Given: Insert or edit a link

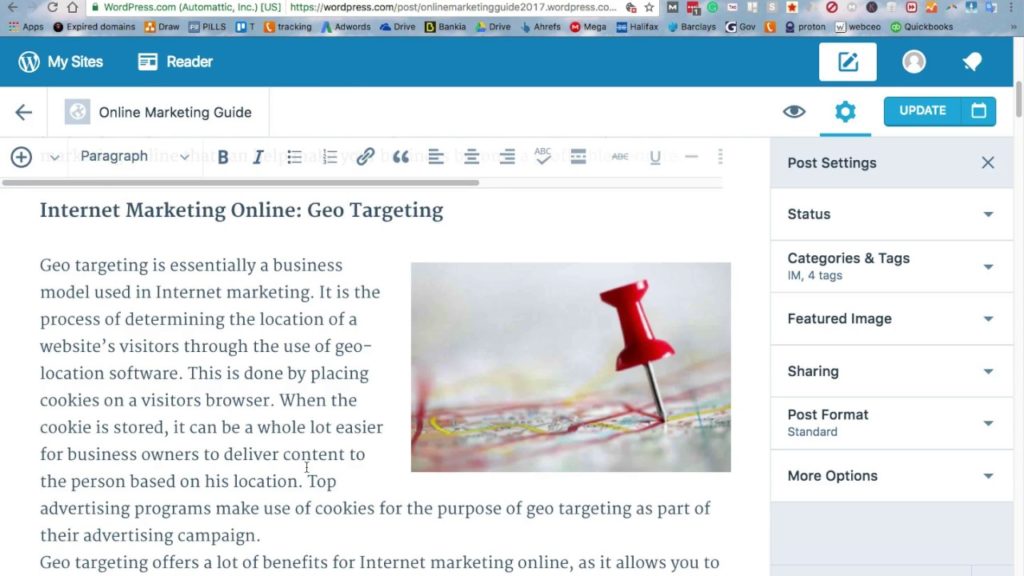Looking at the screenshot, I should click(365, 156).
